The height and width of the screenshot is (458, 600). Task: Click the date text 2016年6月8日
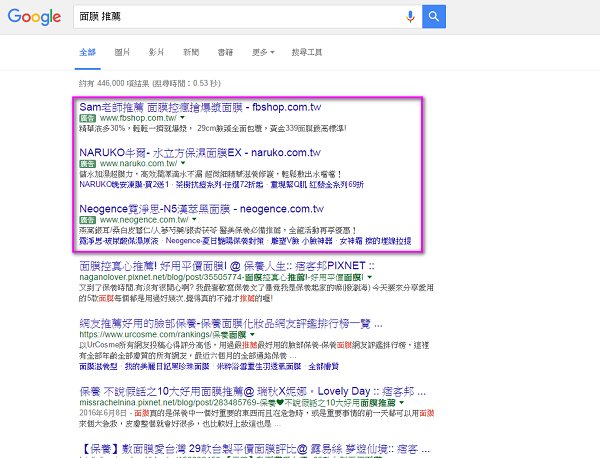103,413
